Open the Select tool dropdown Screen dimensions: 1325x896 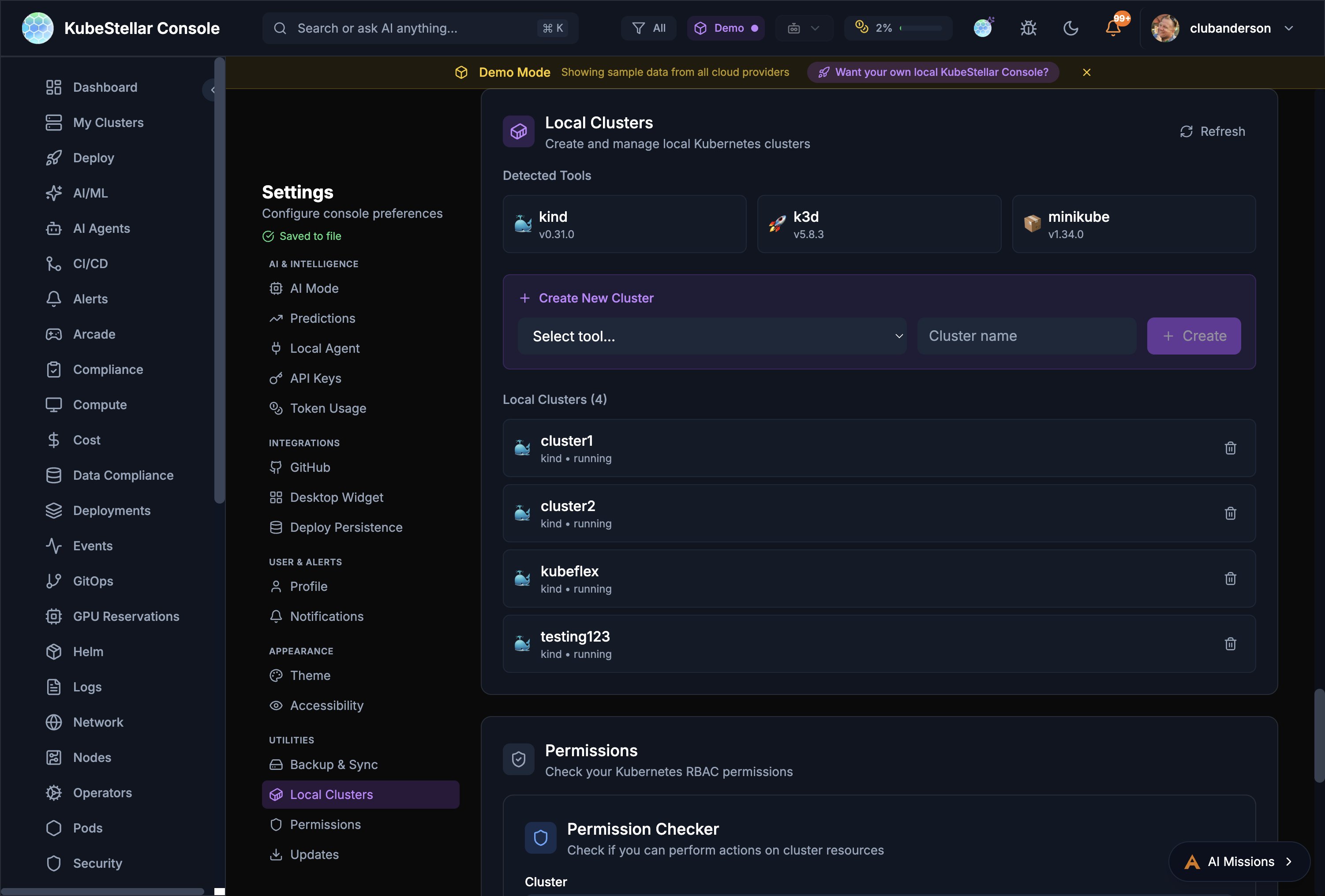711,336
